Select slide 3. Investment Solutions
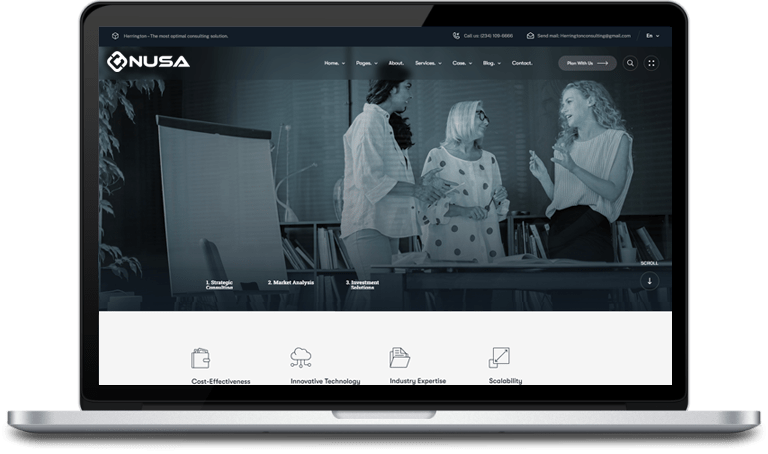 (362, 285)
